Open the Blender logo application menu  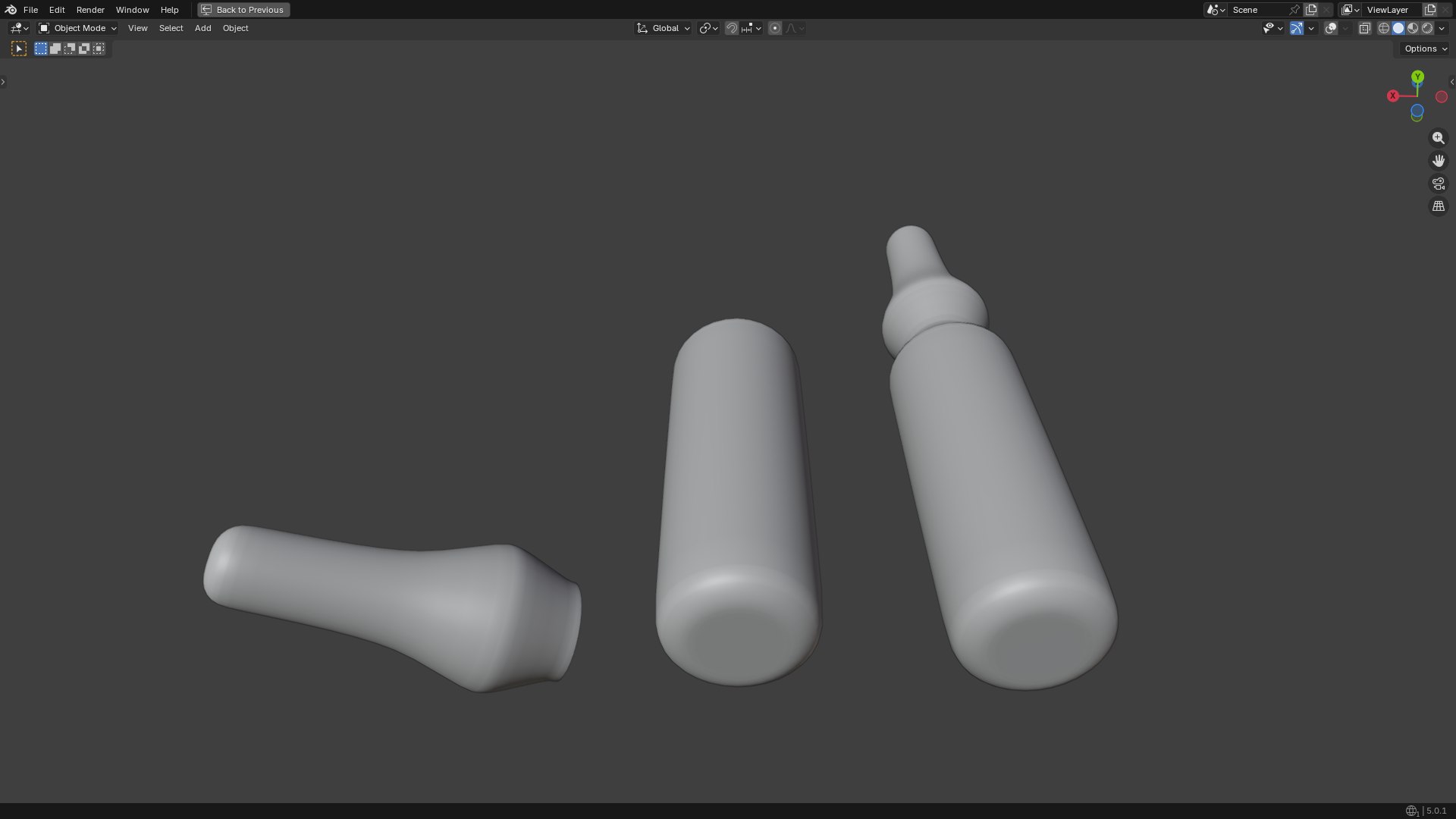11,10
